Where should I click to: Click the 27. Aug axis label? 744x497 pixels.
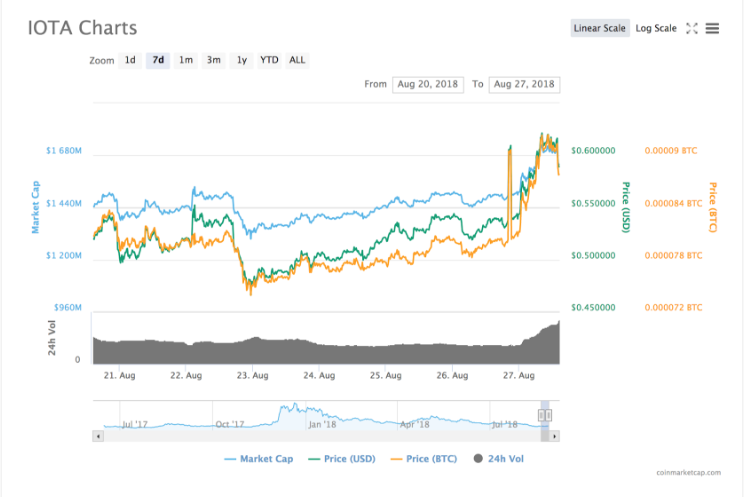pos(519,375)
